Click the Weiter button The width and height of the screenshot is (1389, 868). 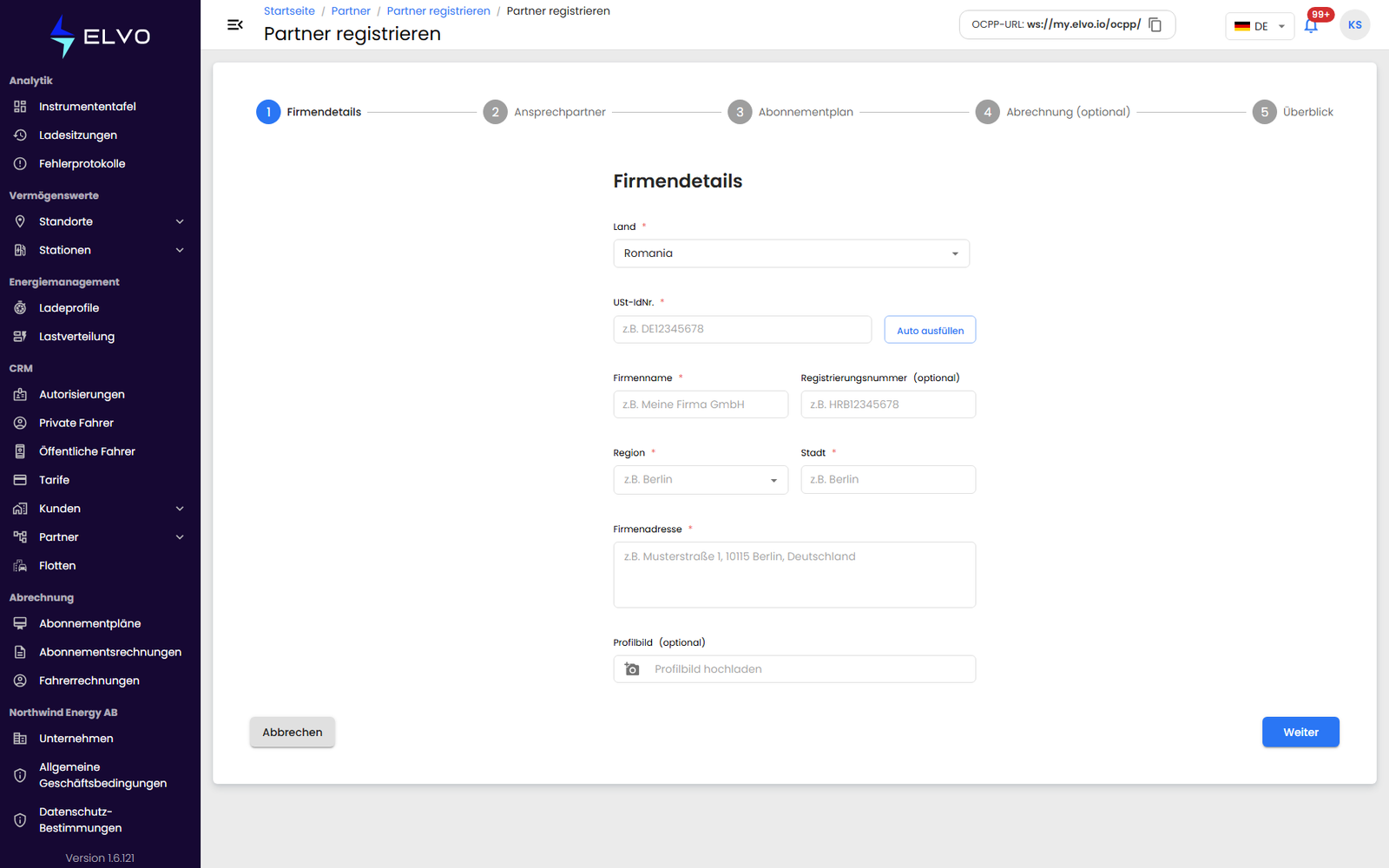pyautogui.click(x=1300, y=732)
